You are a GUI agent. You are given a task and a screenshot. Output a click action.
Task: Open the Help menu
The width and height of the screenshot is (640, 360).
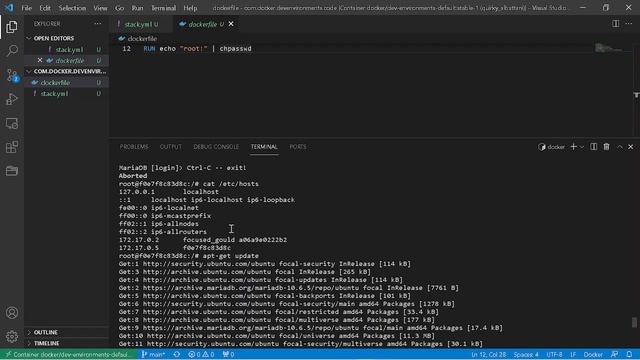190,8
